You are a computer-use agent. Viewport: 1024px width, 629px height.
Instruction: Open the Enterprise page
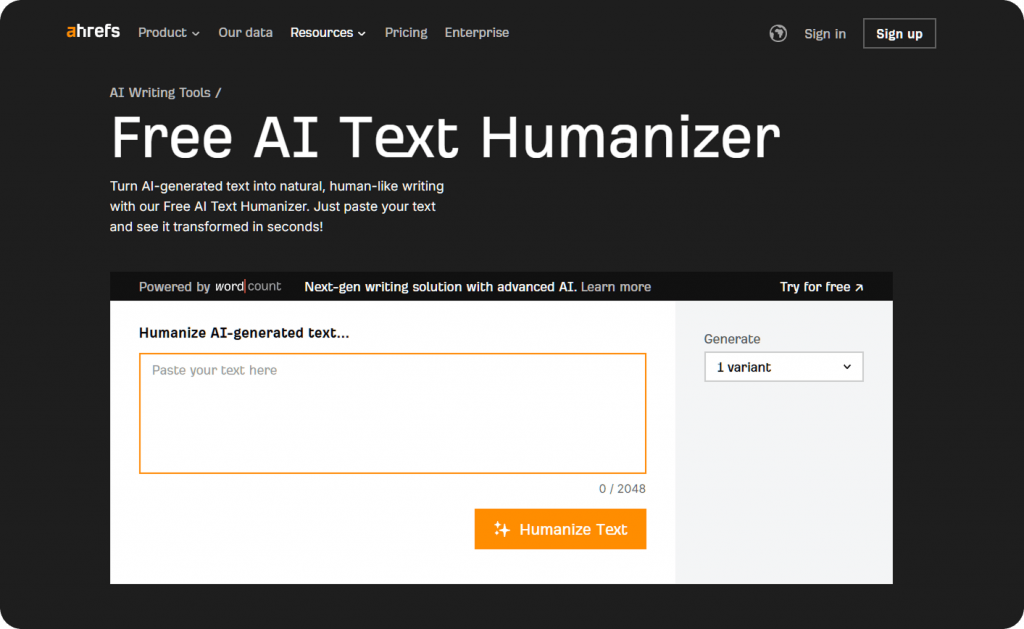477,33
